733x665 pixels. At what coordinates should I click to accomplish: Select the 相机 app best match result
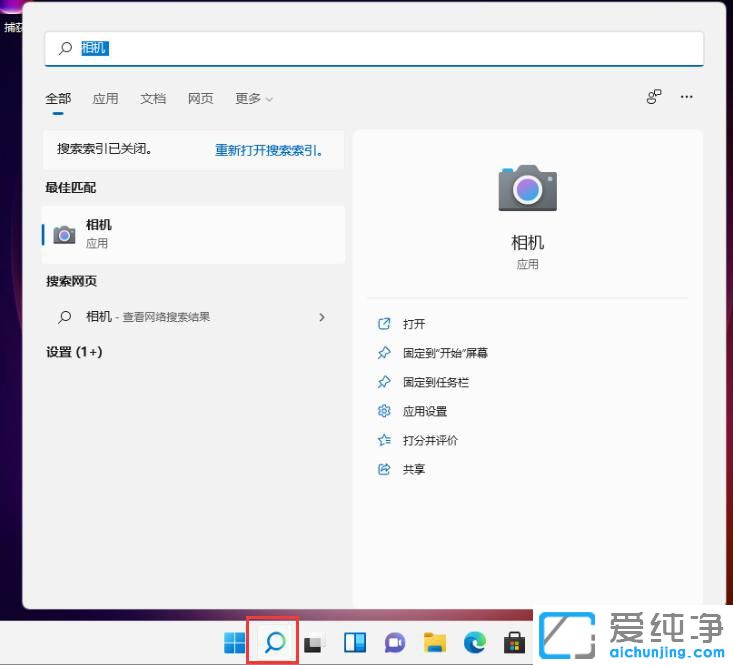pyautogui.click(x=194, y=235)
